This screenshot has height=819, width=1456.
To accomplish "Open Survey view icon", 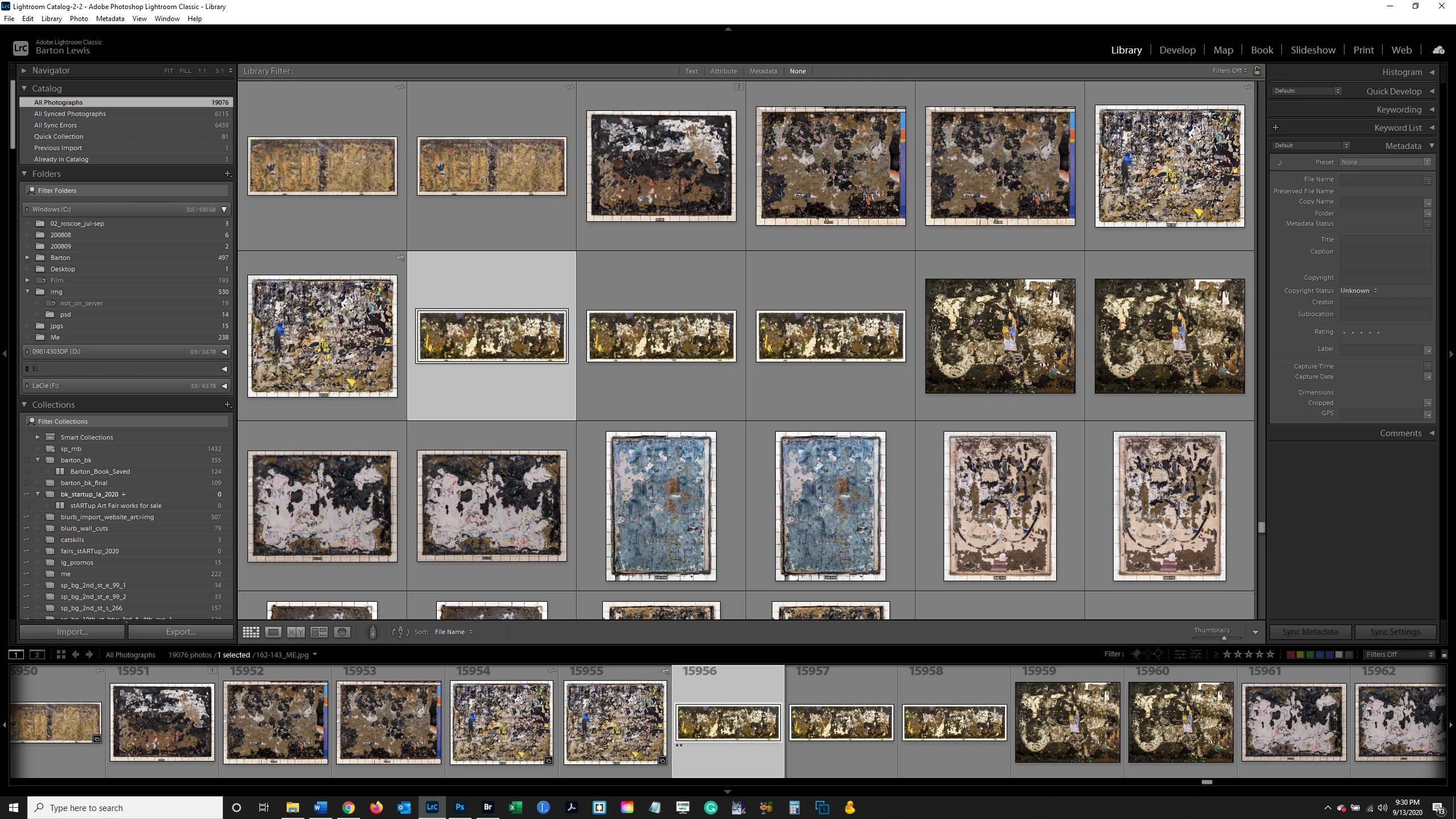I will (318, 632).
